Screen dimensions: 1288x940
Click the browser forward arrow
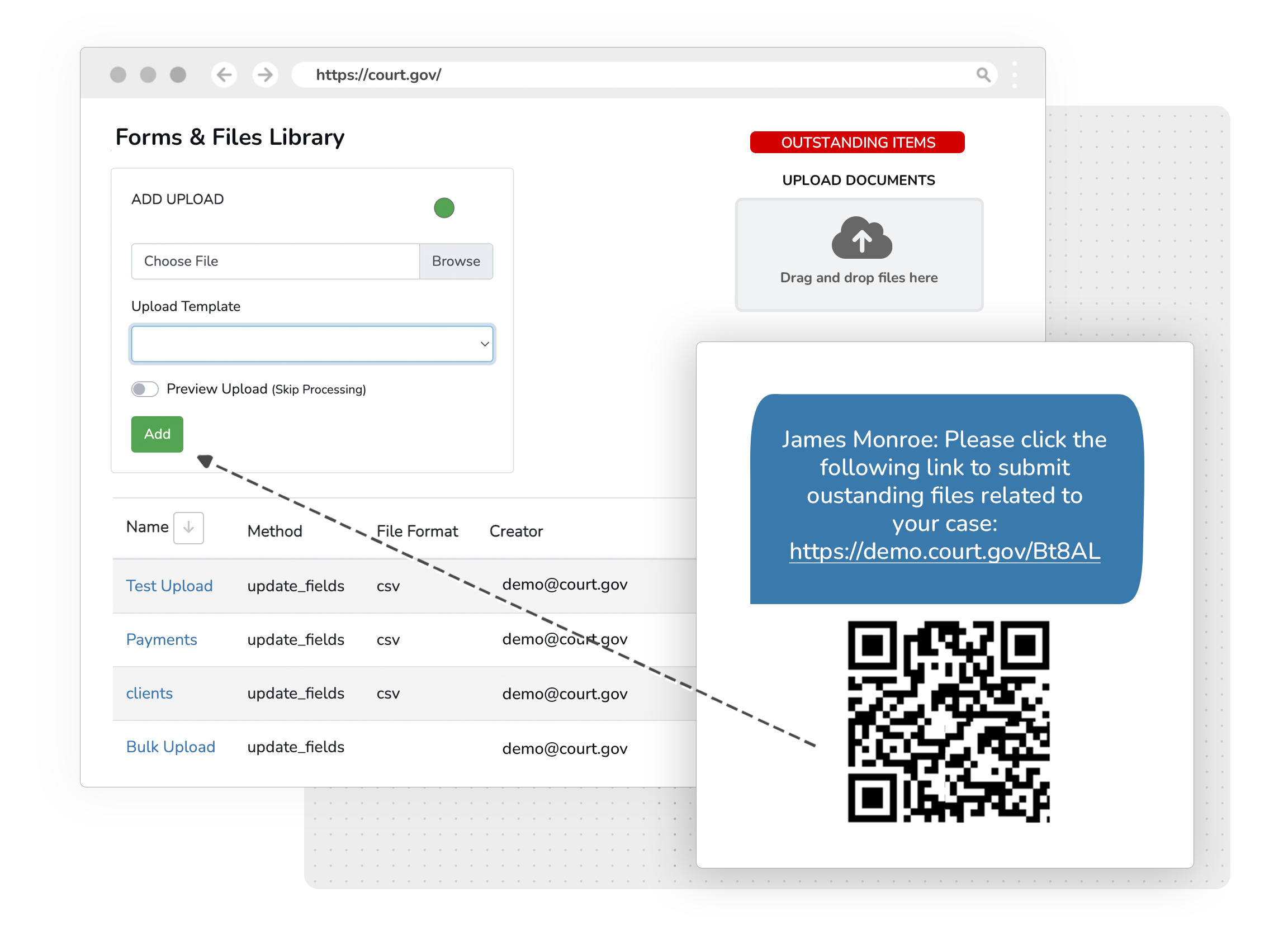(x=265, y=74)
